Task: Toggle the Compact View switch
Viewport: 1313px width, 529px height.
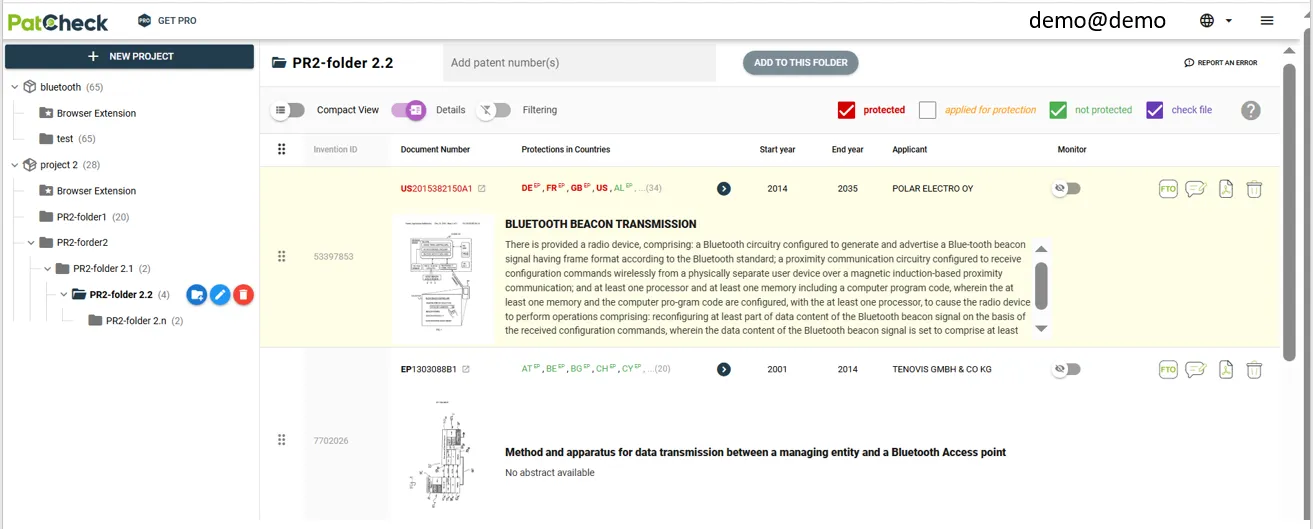Action: click(x=288, y=110)
